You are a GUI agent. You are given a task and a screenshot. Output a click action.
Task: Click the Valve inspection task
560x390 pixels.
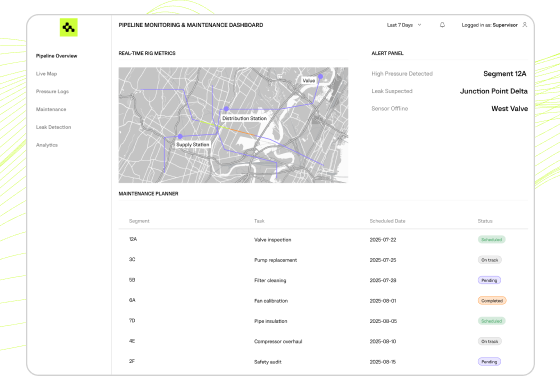pyautogui.click(x=272, y=240)
